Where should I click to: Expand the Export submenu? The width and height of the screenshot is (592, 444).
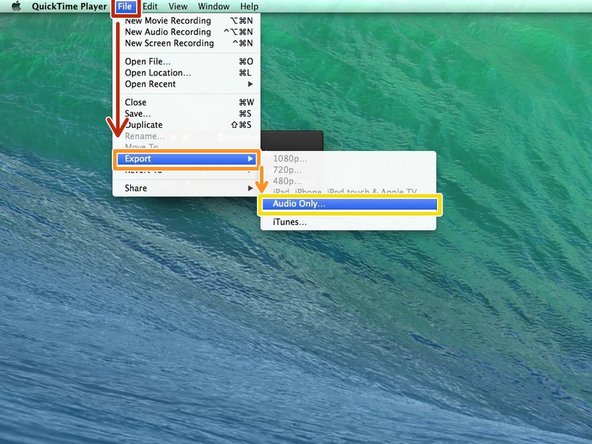(x=187, y=159)
